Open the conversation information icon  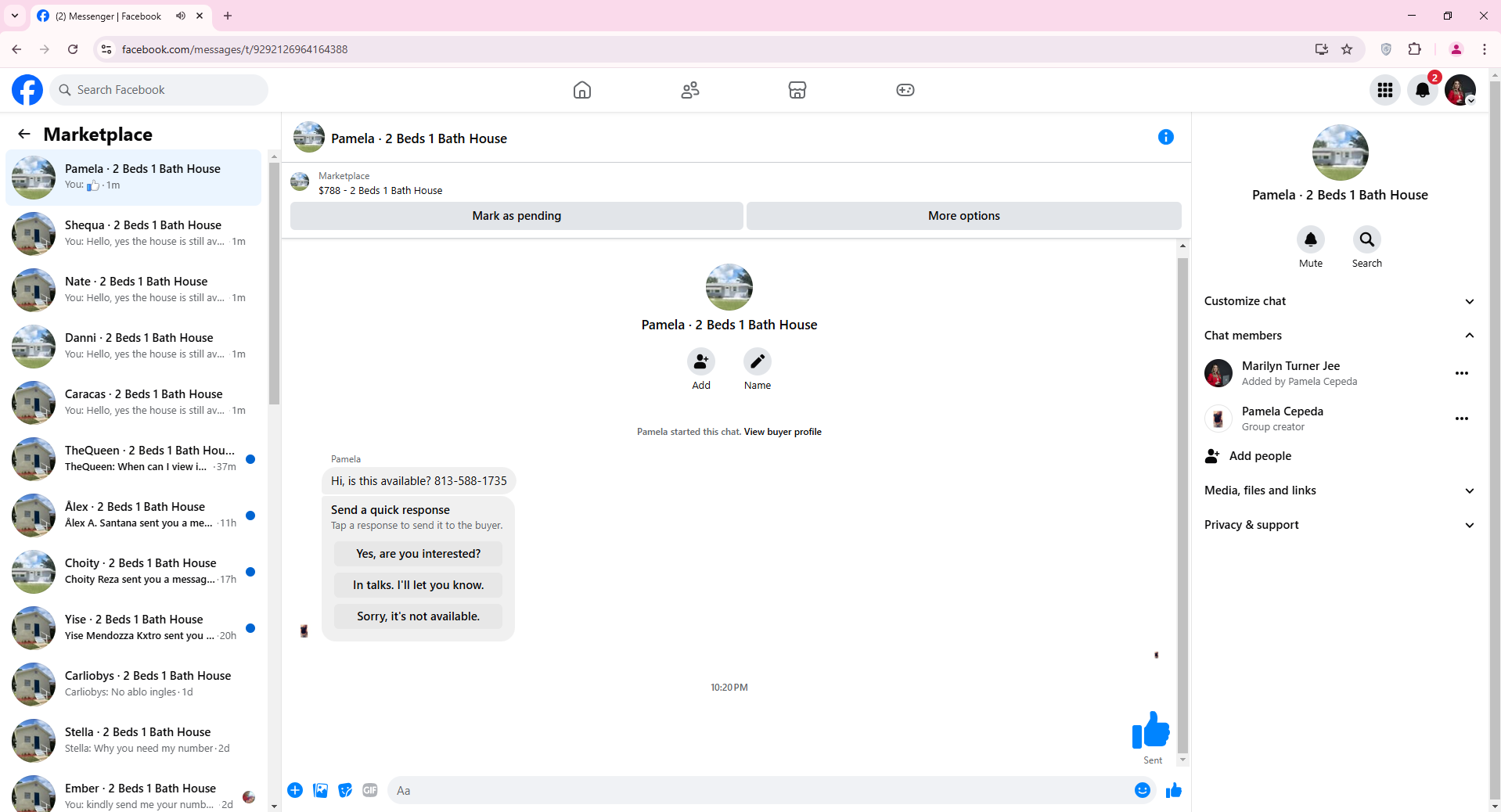tap(1166, 138)
